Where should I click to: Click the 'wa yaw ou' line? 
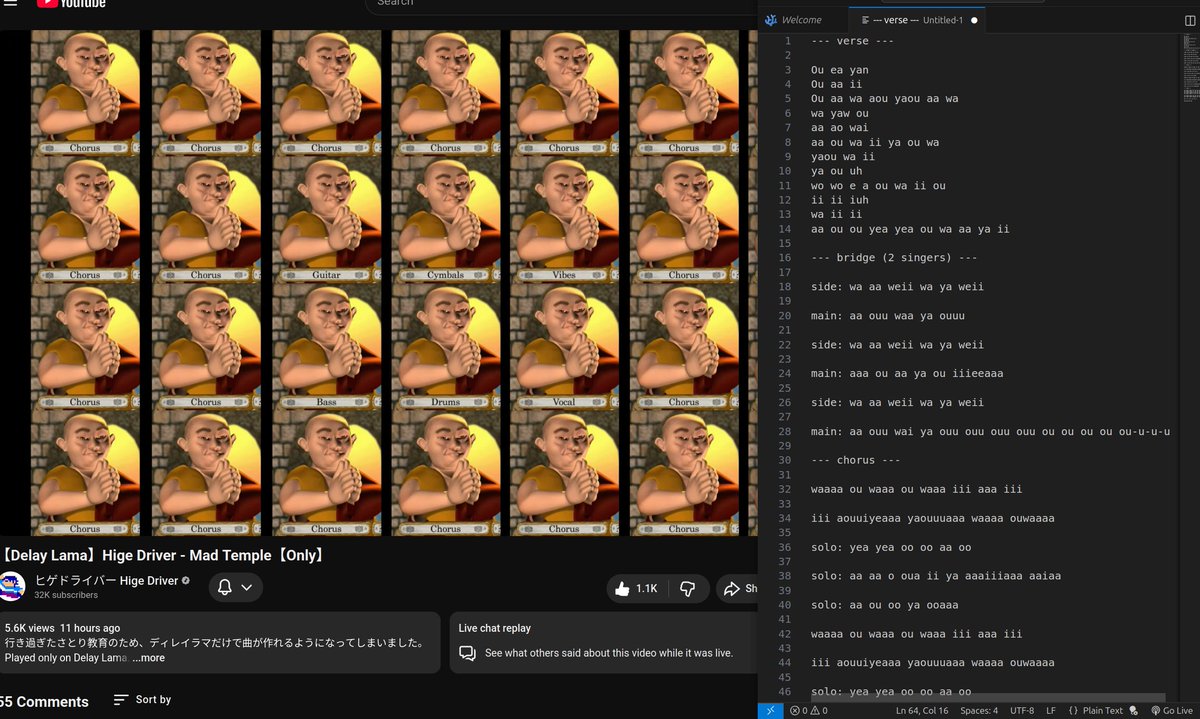[x=840, y=113]
